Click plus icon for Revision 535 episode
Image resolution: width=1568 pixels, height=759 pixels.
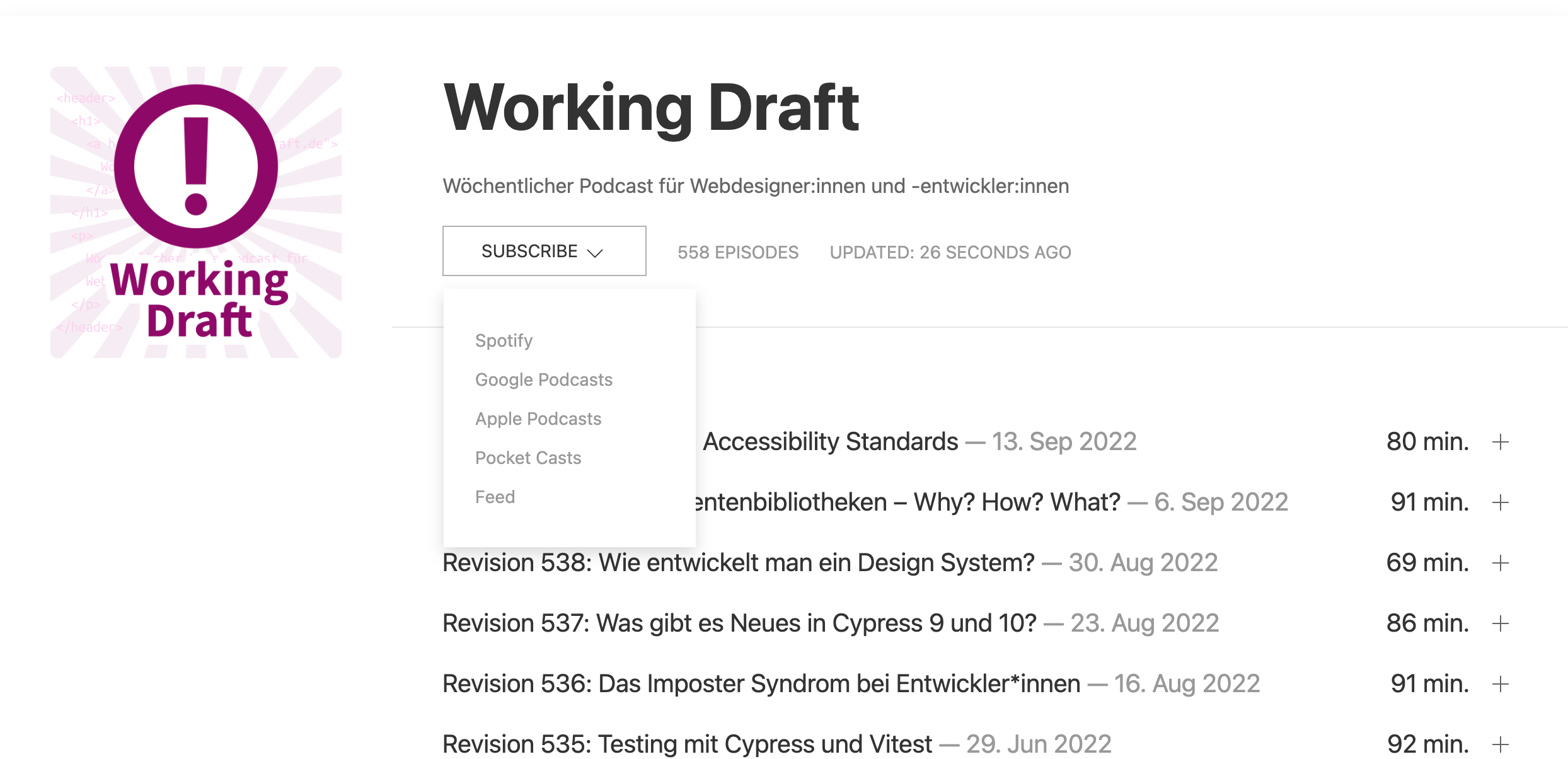click(x=1501, y=745)
